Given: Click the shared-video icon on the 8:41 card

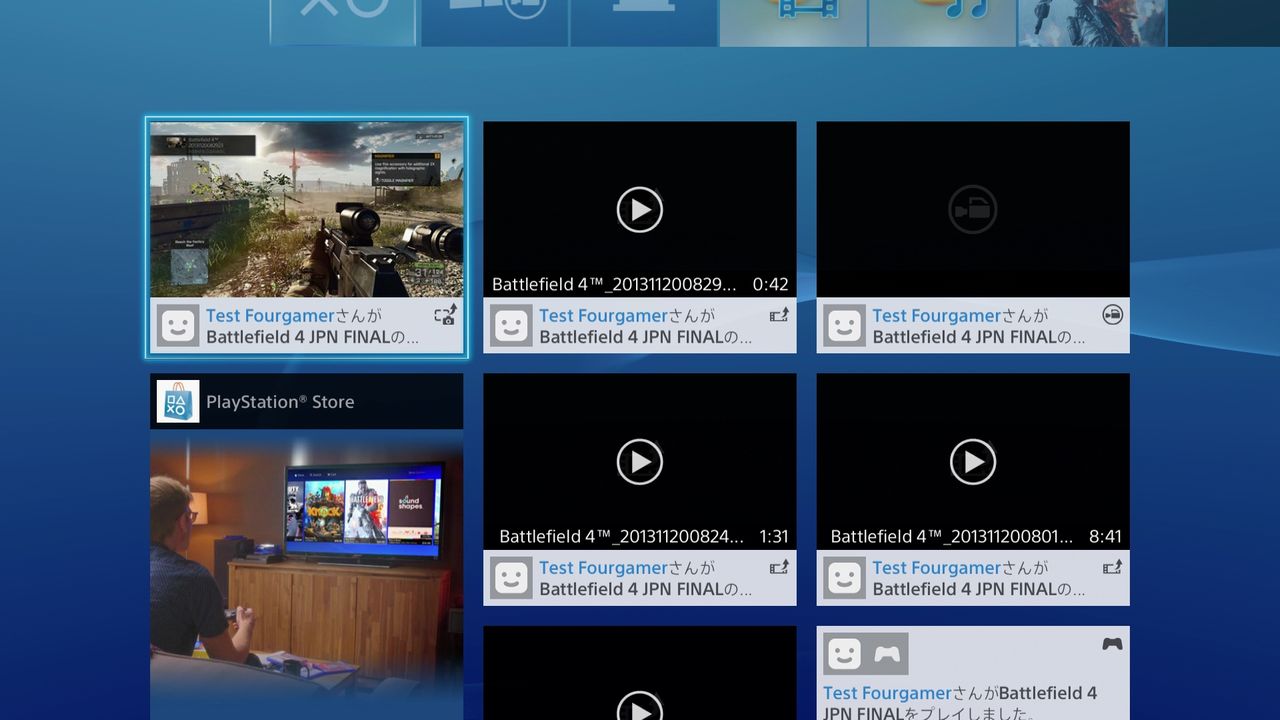Looking at the screenshot, I should coord(1112,567).
